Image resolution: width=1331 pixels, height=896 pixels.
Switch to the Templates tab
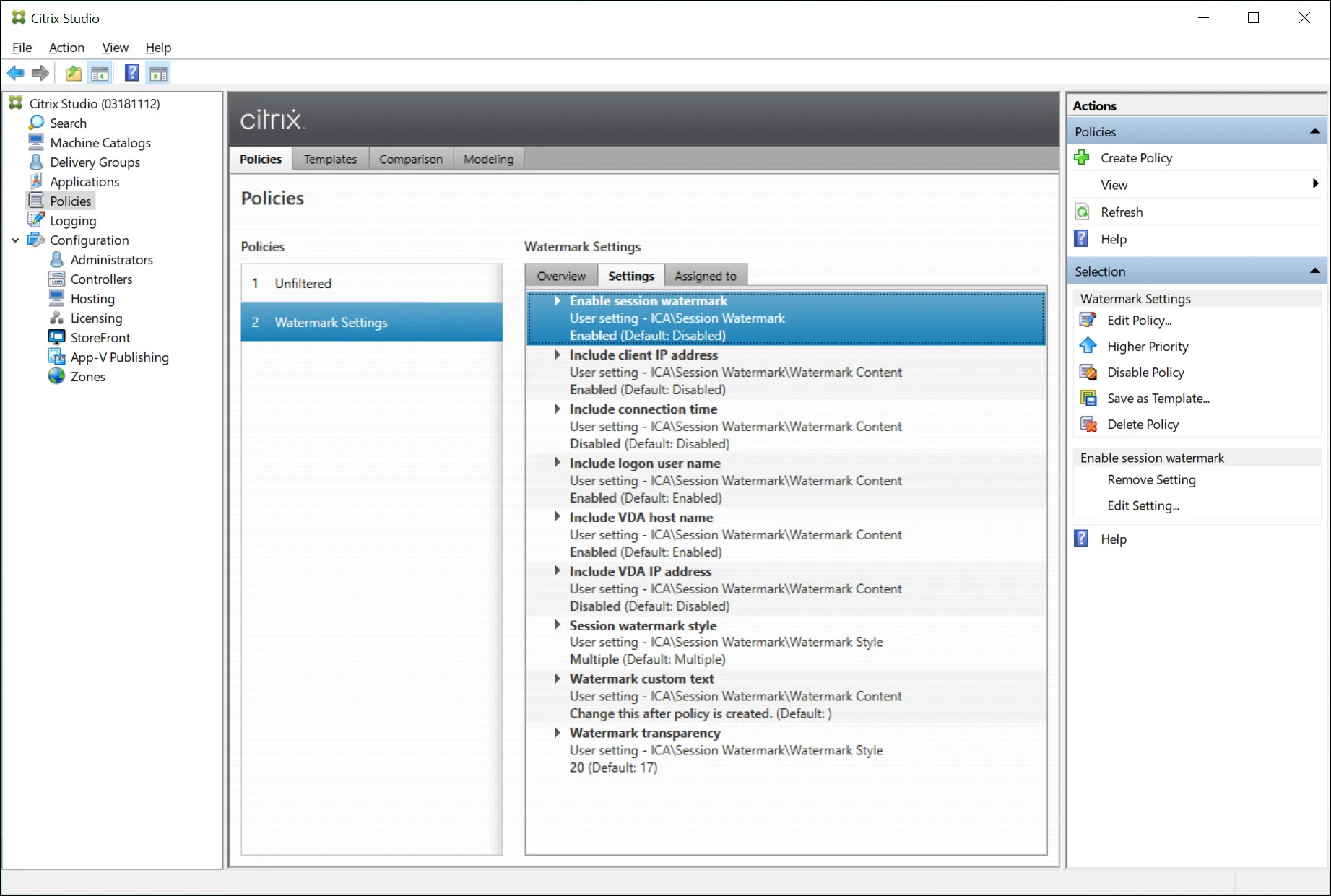point(331,159)
